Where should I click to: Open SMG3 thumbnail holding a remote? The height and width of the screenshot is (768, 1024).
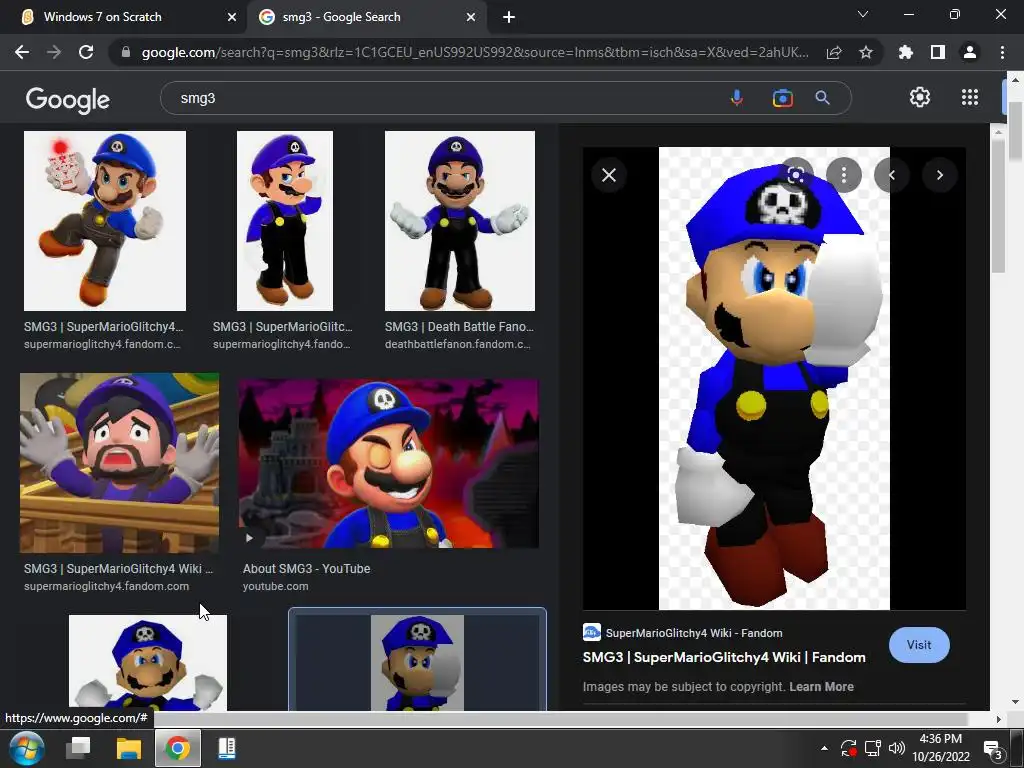tap(104, 221)
